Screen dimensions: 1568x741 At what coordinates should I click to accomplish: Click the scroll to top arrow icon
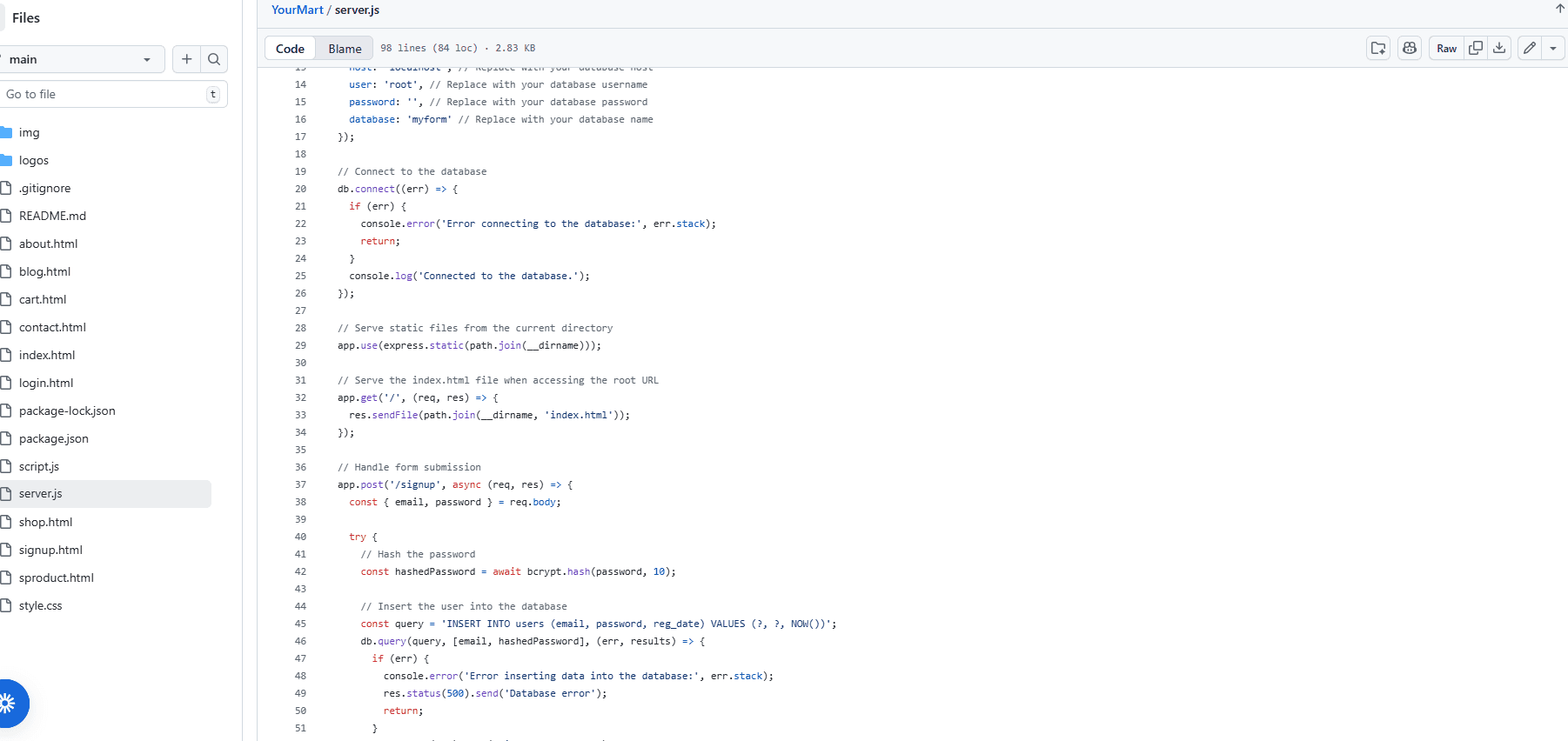coord(1560,9)
